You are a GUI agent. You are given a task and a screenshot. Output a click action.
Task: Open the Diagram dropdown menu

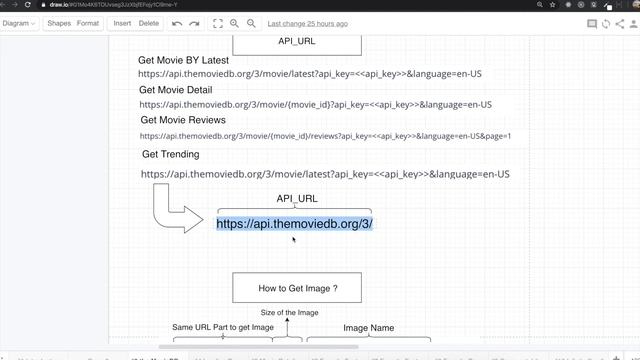coord(18,24)
